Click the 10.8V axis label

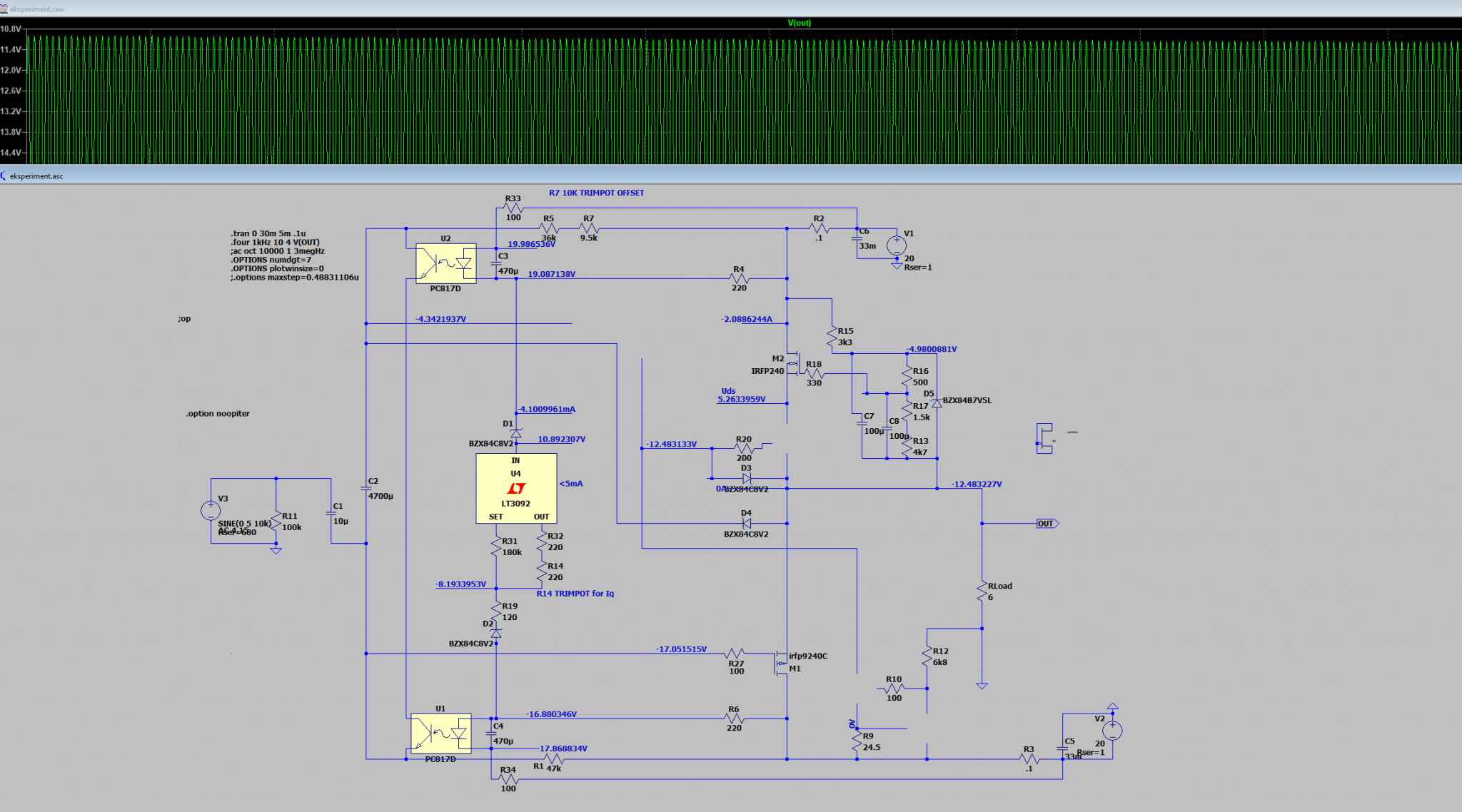[x=11, y=29]
